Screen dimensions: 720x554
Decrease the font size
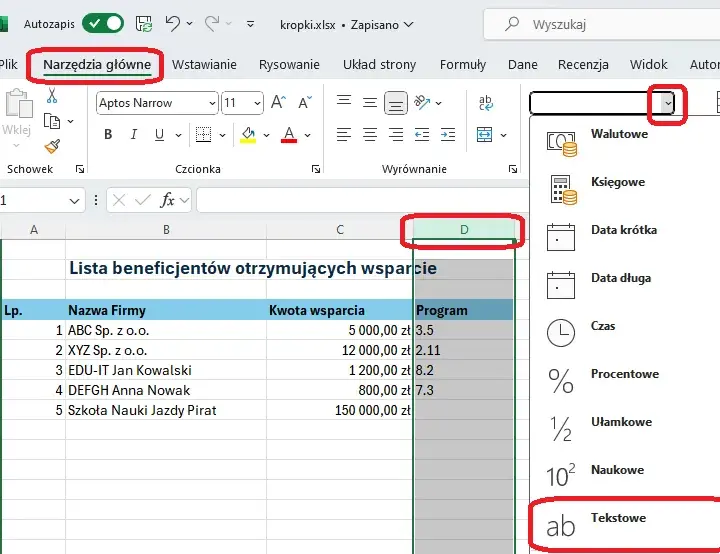[305, 102]
